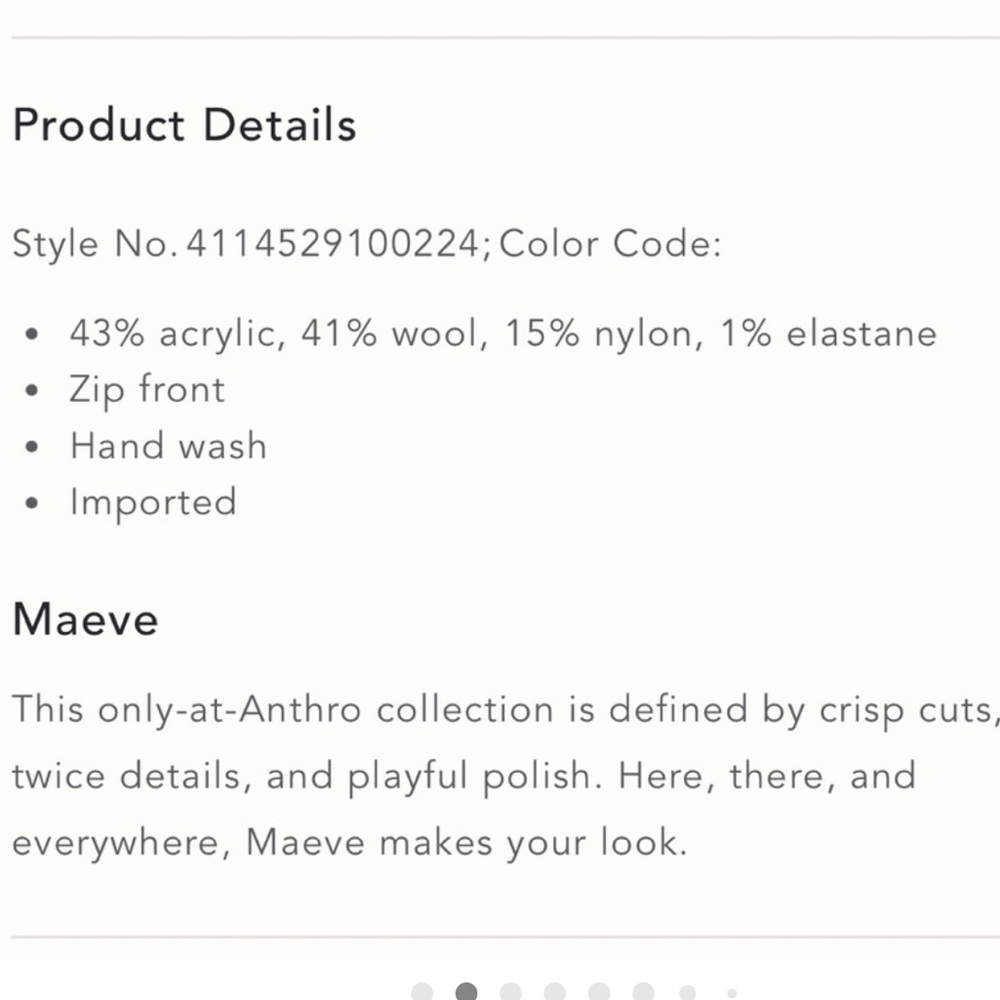Jump to the third carousel dot

click(x=510, y=992)
